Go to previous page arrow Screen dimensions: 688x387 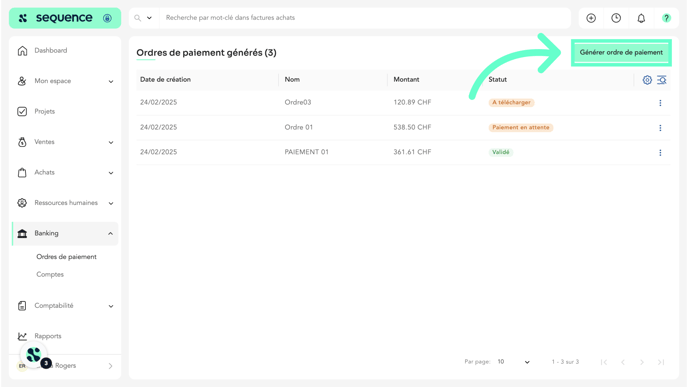[623, 362]
